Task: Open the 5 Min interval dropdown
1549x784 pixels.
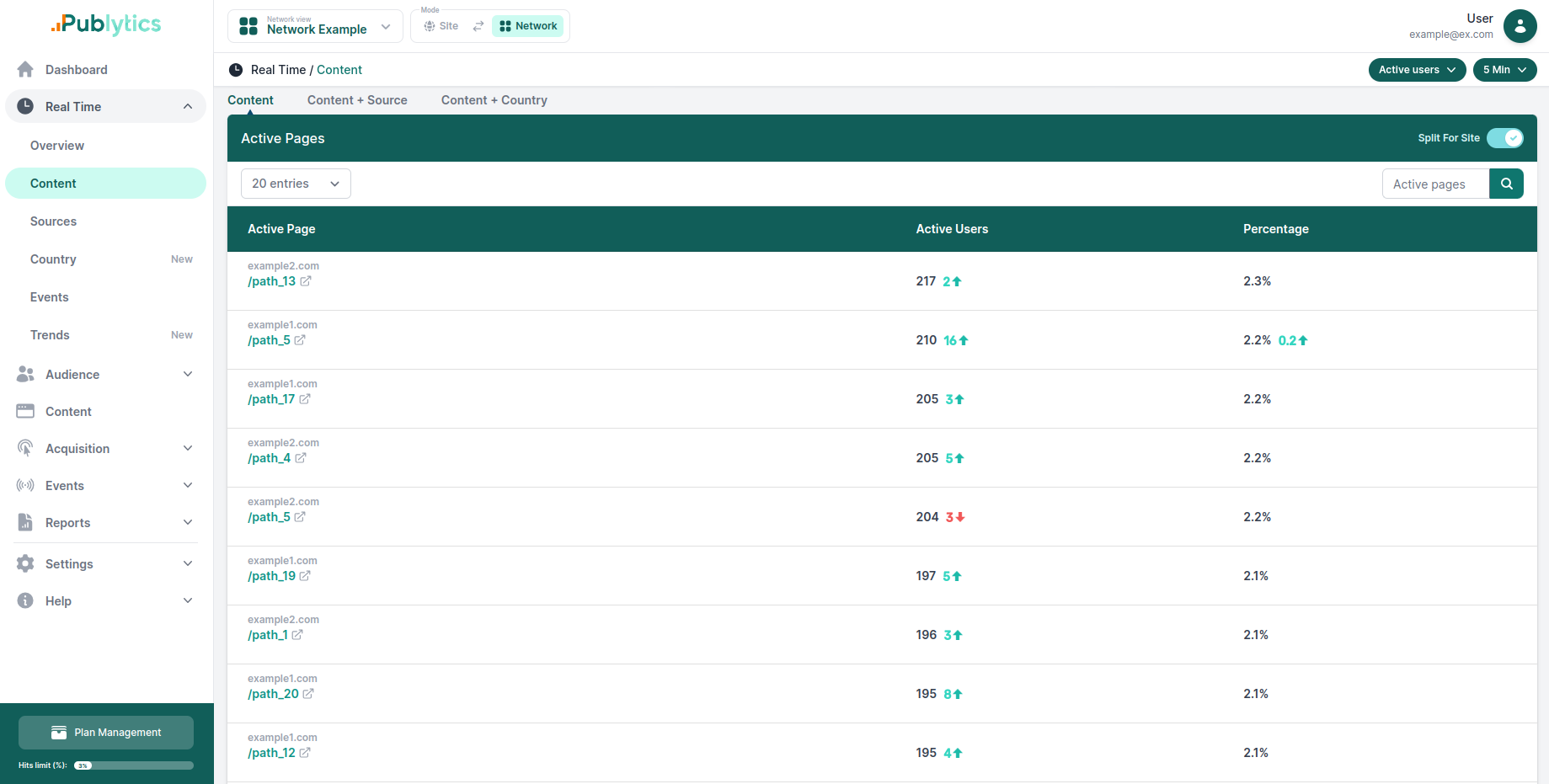Action: (x=1504, y=70)
